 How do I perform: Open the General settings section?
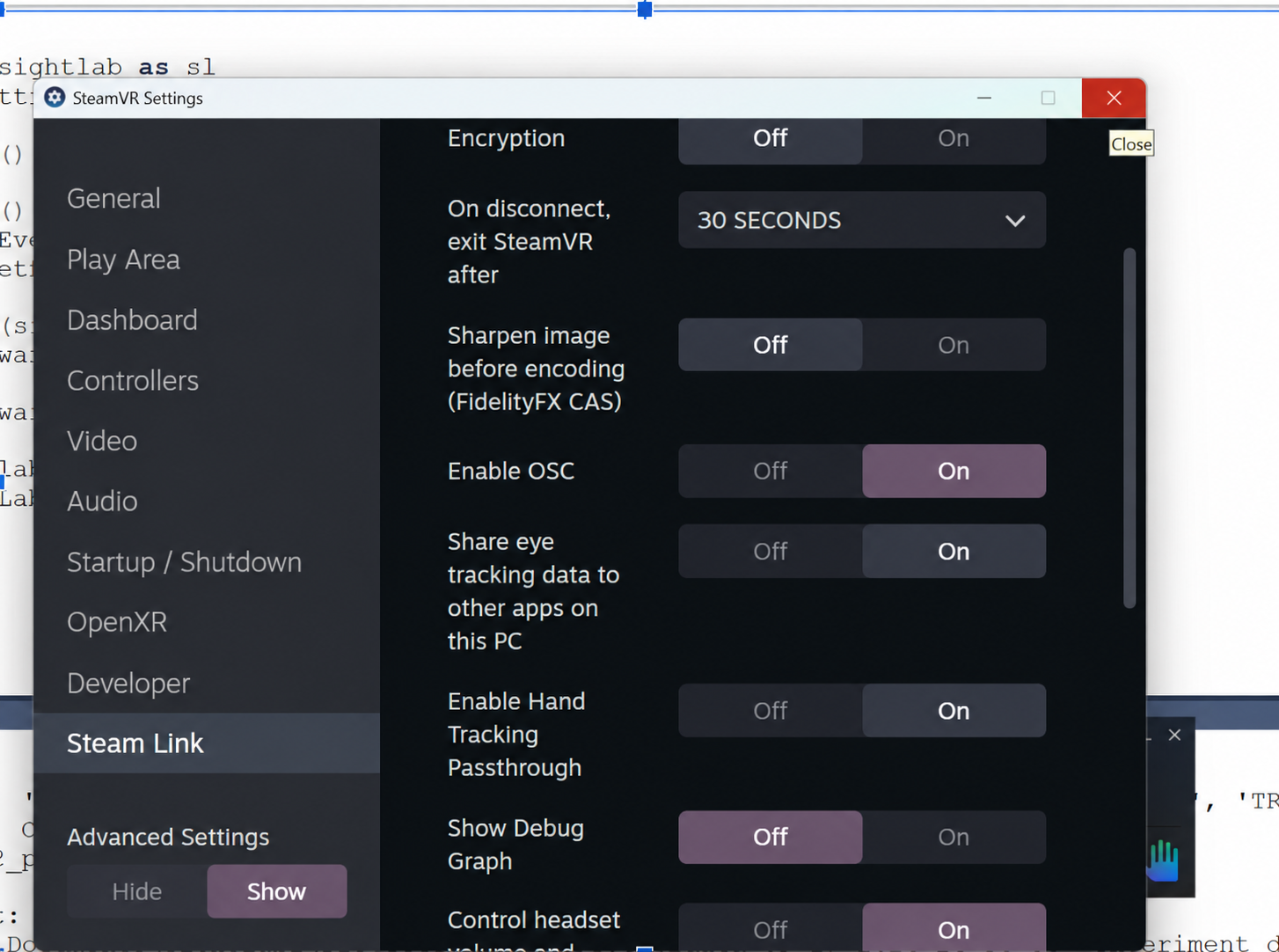click(x=207, y=199)
